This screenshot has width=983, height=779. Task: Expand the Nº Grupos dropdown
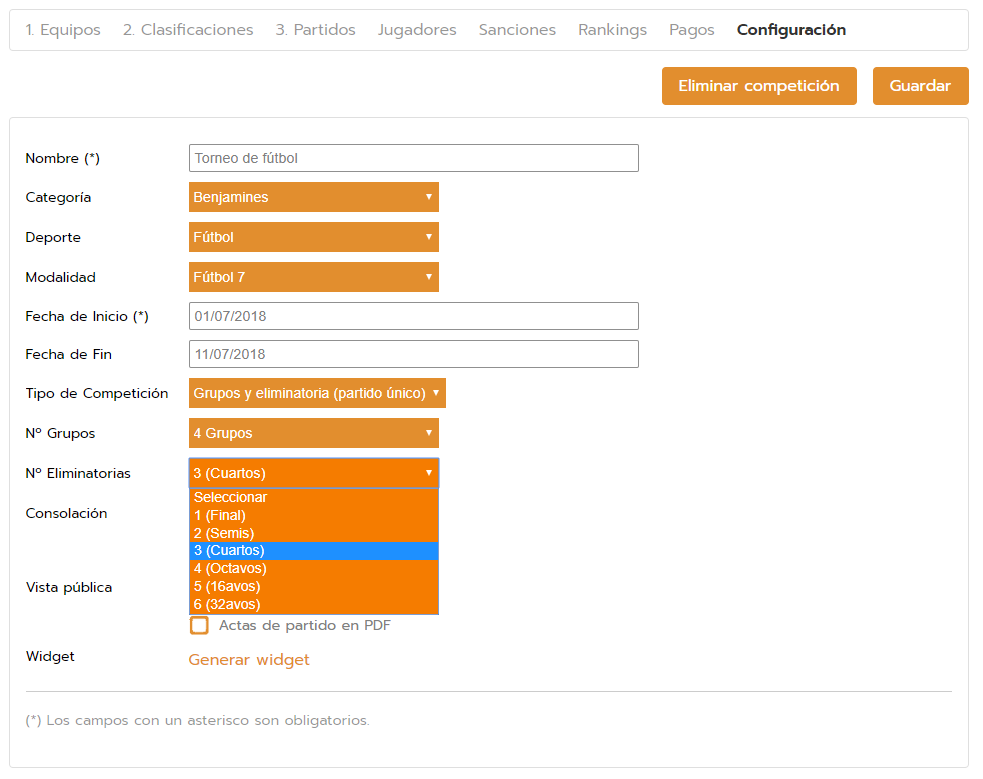click(x=313, y=433)
